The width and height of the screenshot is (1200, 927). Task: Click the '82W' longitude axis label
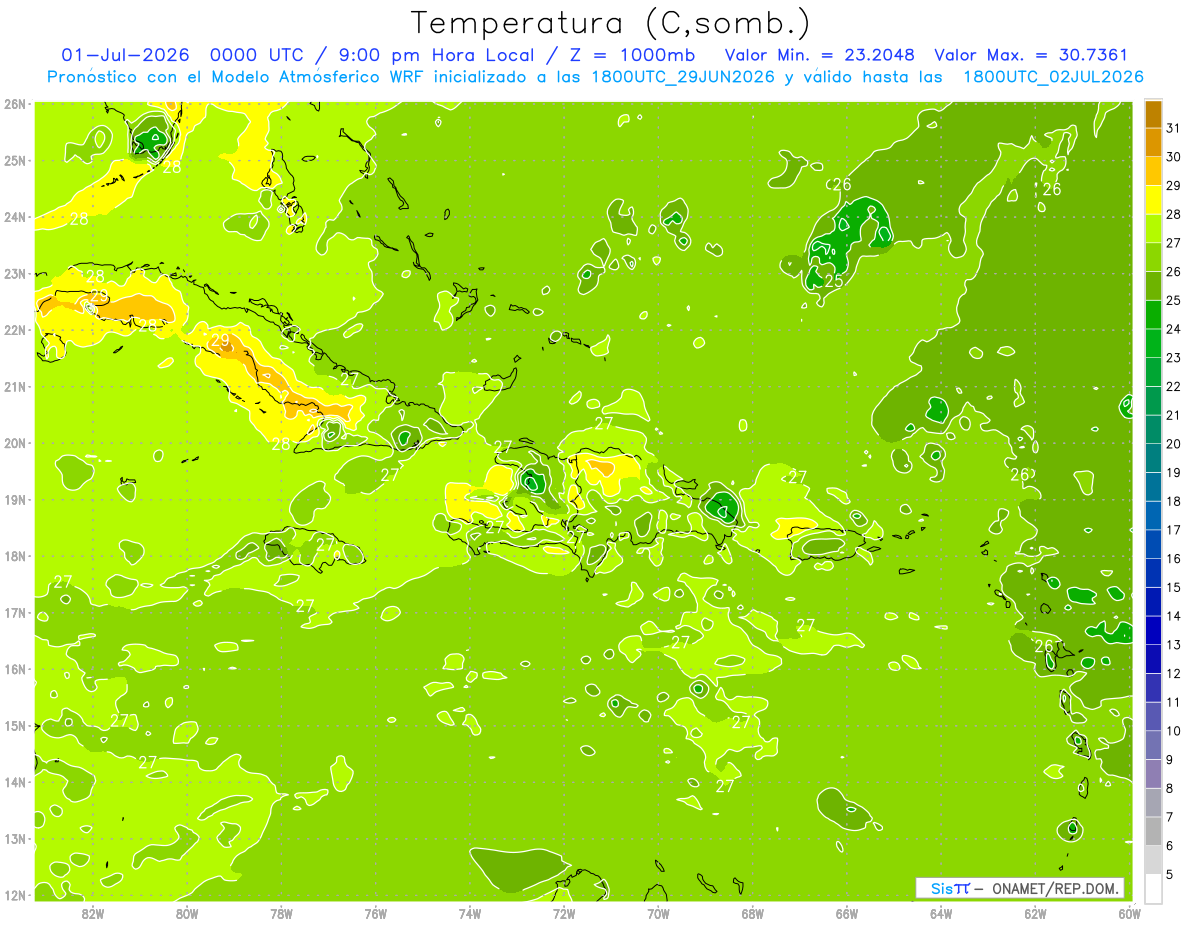[x=93, y=913]
